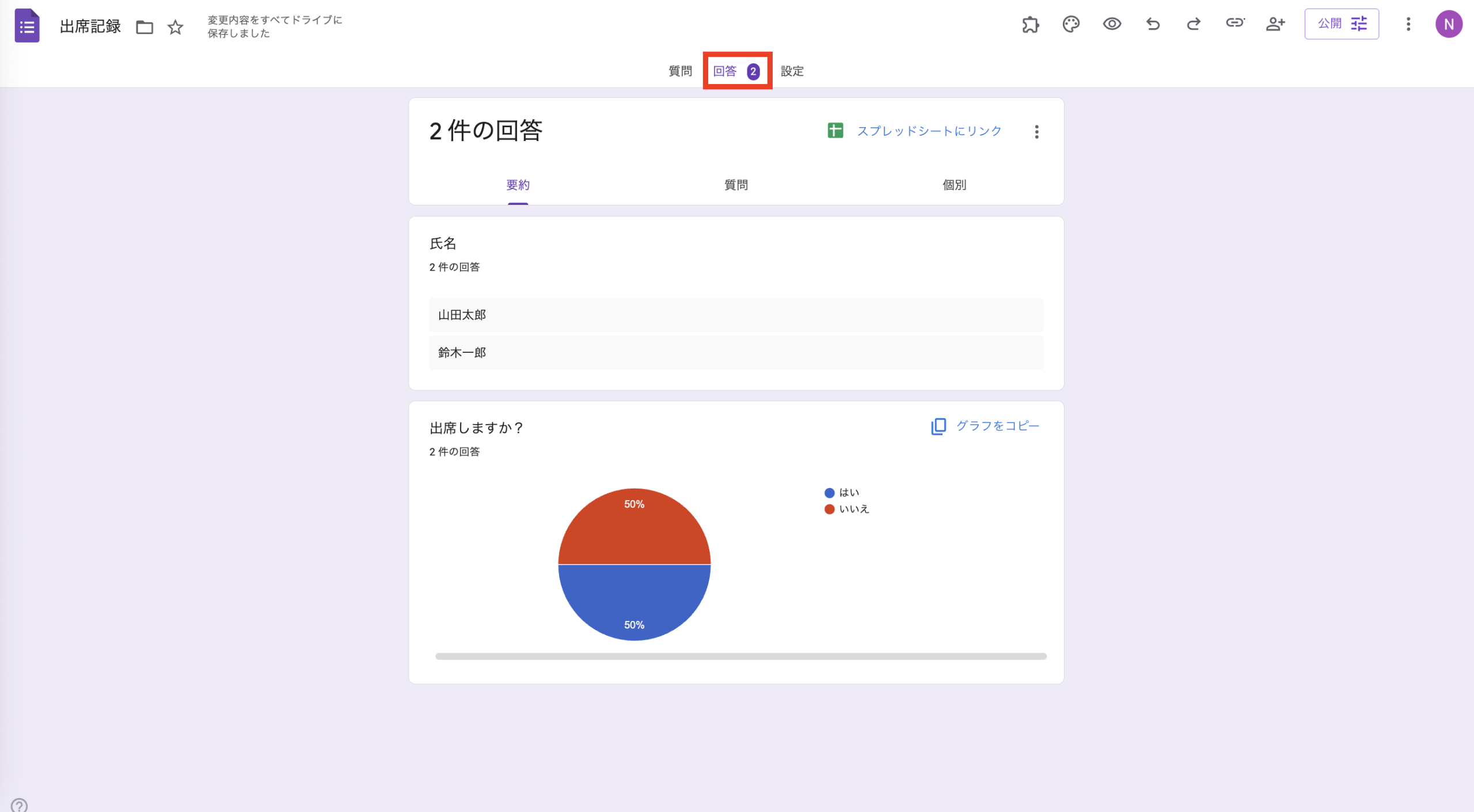Link responses via スプレッドシートにリンク
The width and height of the screenshot is (1474, 812).
(929, 131)
